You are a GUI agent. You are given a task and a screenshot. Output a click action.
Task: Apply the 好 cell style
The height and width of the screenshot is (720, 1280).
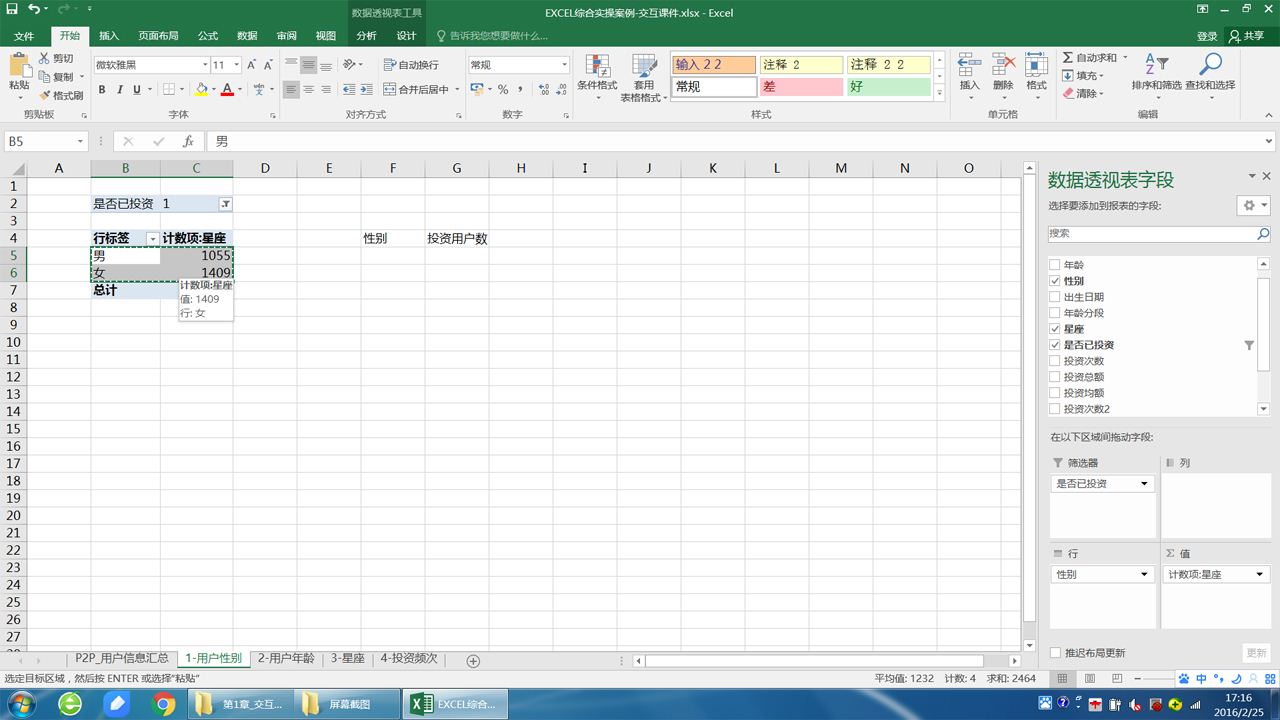point(889,87)
